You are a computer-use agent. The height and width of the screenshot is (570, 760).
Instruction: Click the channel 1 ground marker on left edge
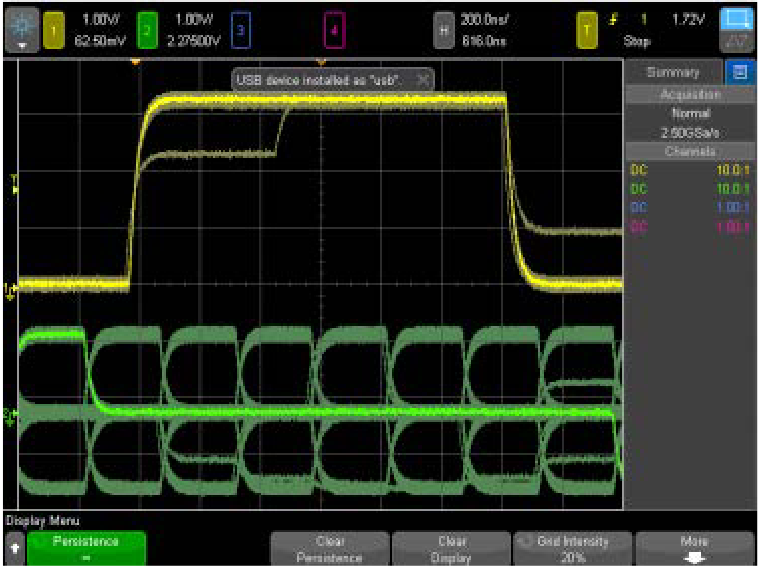click(x=11, y=289)
